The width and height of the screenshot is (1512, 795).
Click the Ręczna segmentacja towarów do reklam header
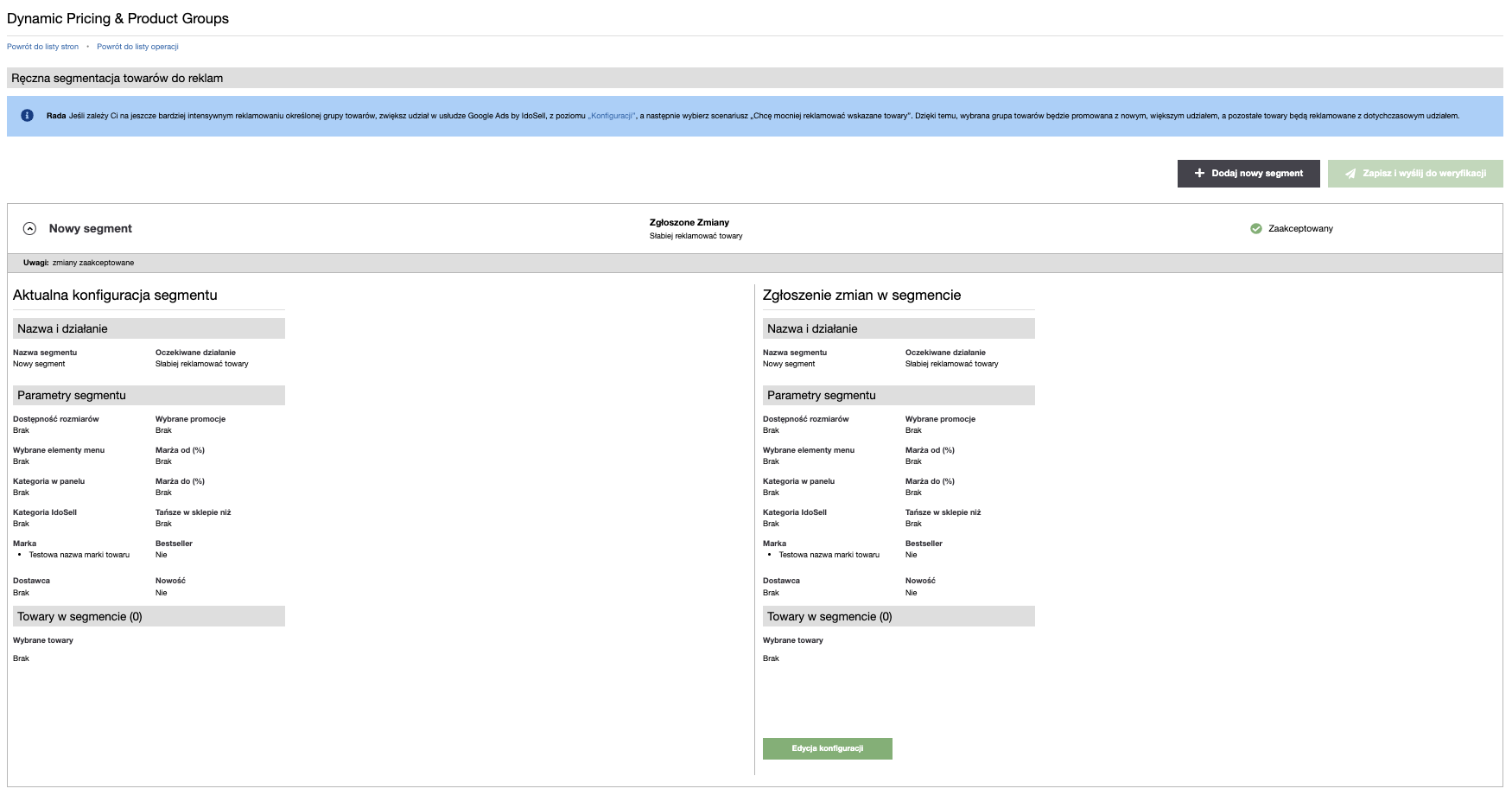(118, 79)
